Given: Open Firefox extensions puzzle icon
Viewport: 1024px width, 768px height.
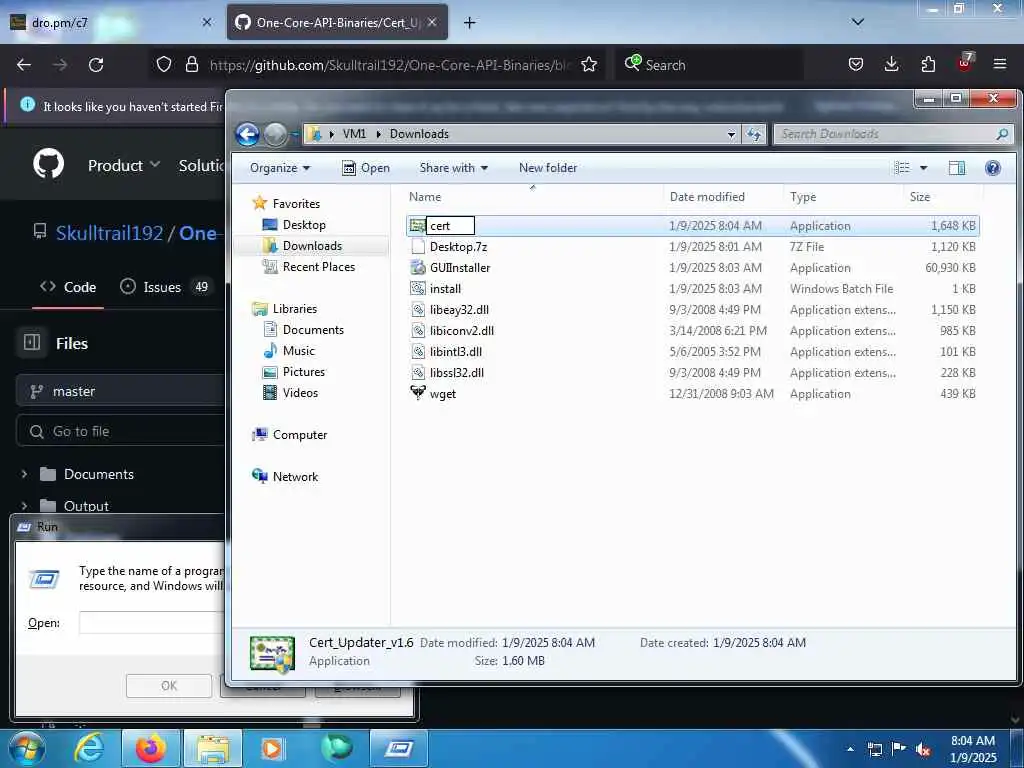Looking at the screenshot, I should point(928,64).
